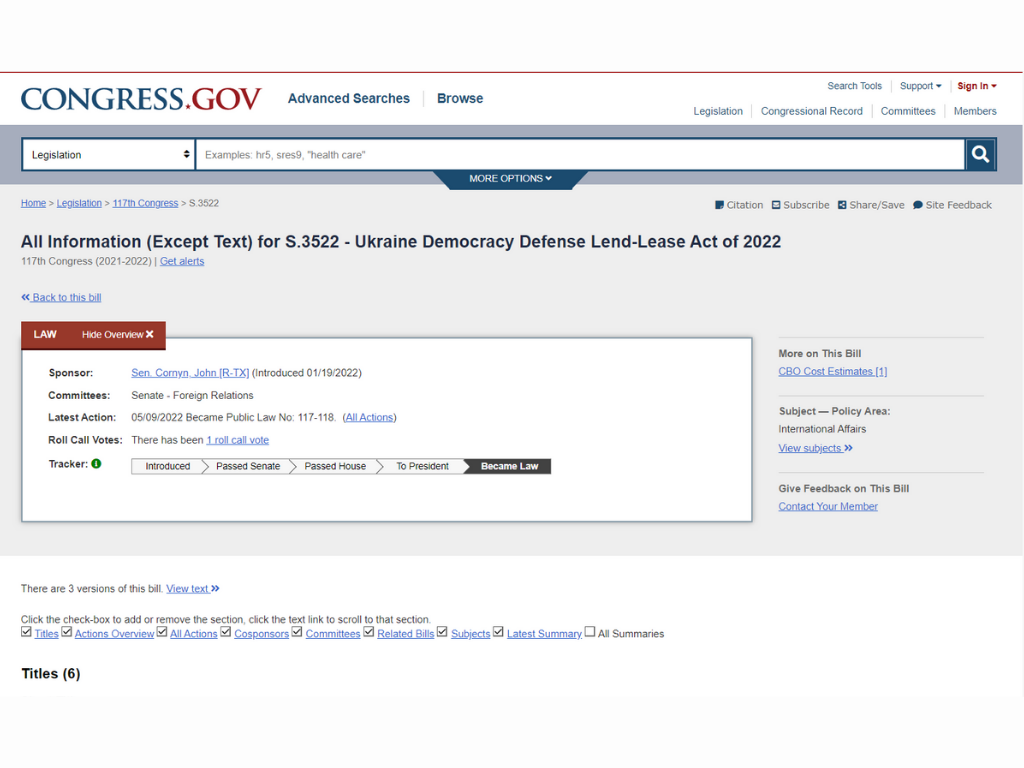The width and height of the screenshot is (1024, 768).
Task: Open All Actions link in Latest Action
Action: [369, 417]
